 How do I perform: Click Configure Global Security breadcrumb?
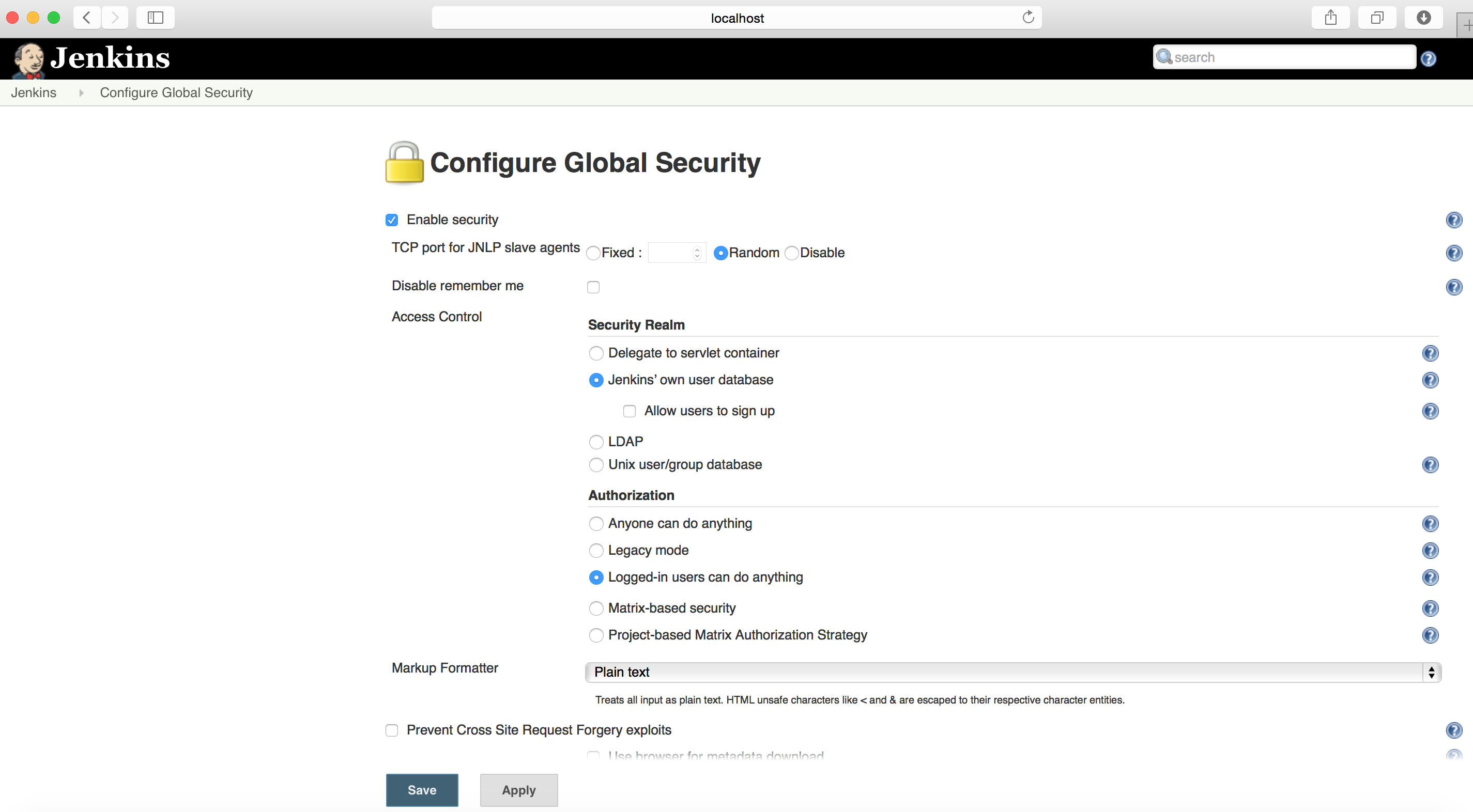pyautogui.click(x=176, y=92)
